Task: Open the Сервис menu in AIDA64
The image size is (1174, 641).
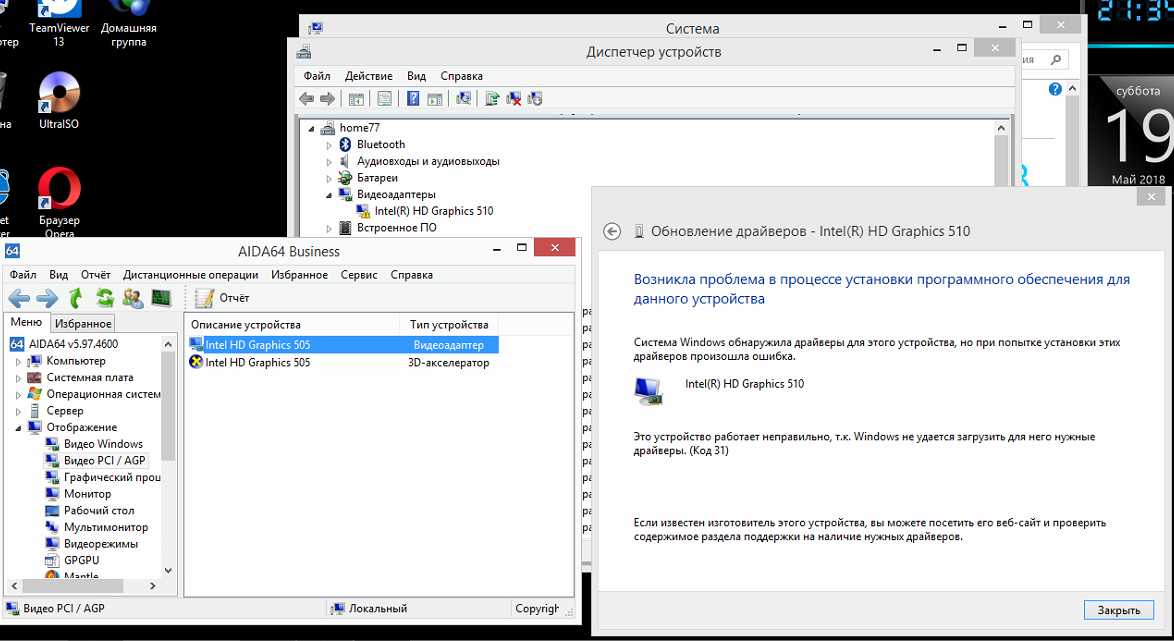Action: (359, 275)
